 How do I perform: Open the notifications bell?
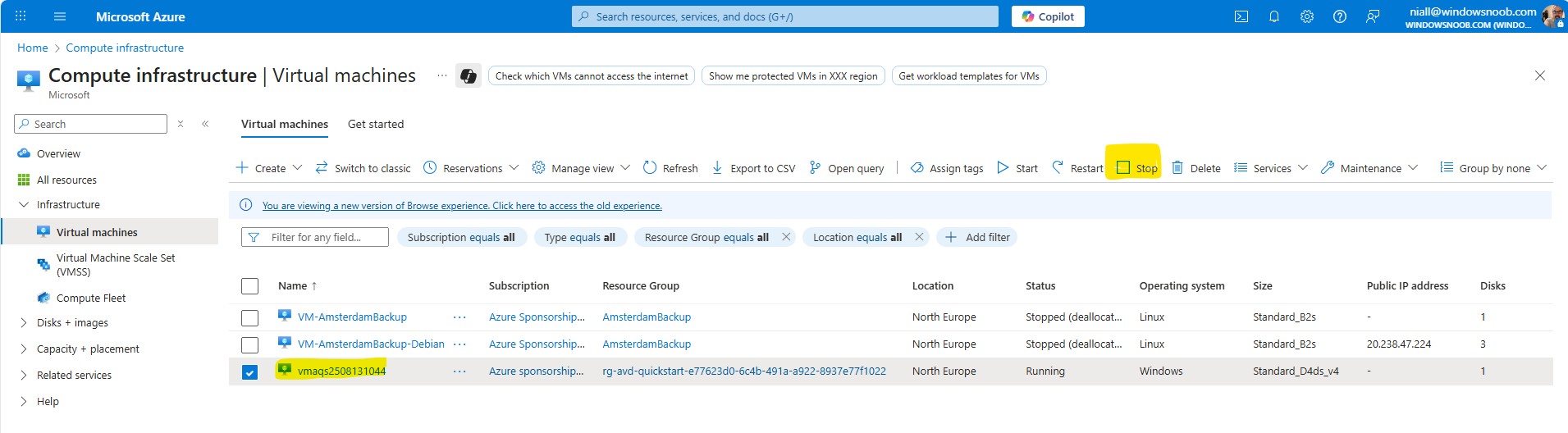(x=1274, y=16)
